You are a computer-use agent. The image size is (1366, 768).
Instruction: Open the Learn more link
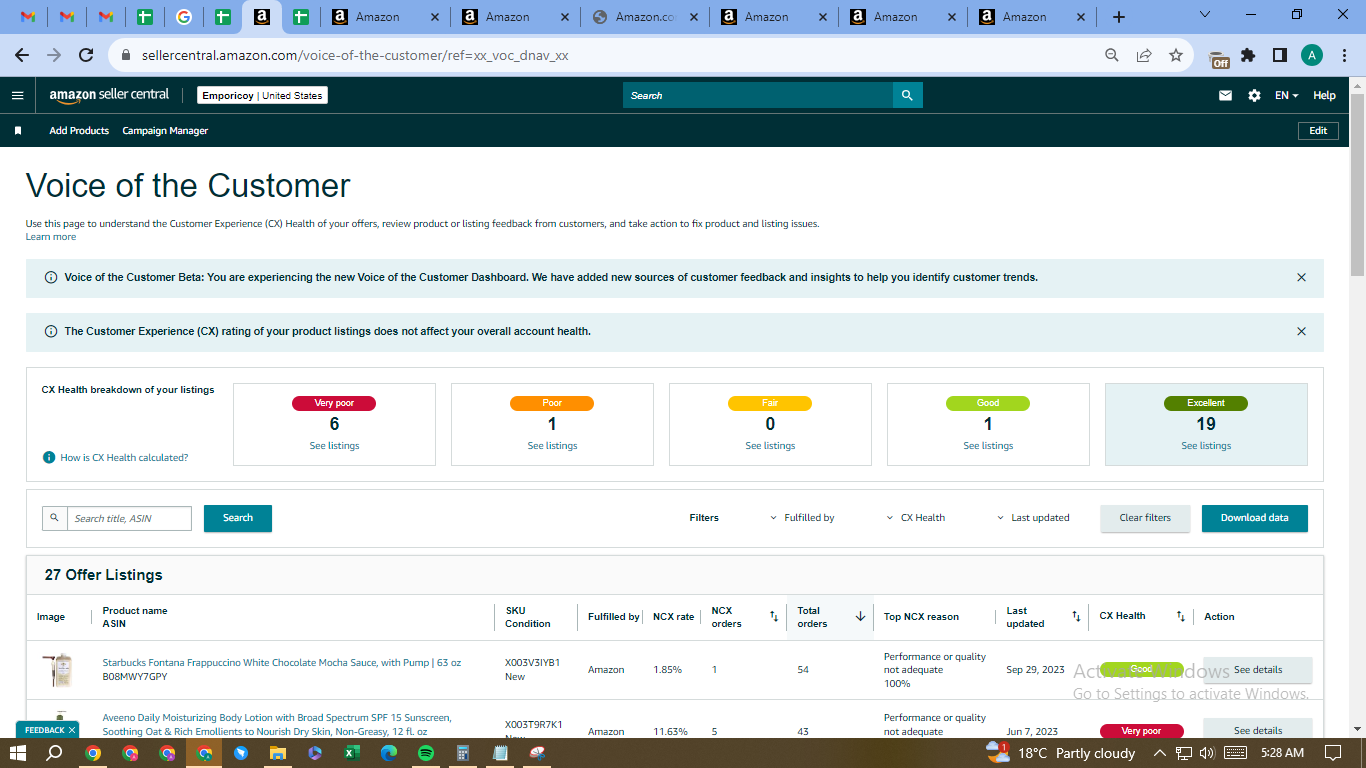[51, 237]
